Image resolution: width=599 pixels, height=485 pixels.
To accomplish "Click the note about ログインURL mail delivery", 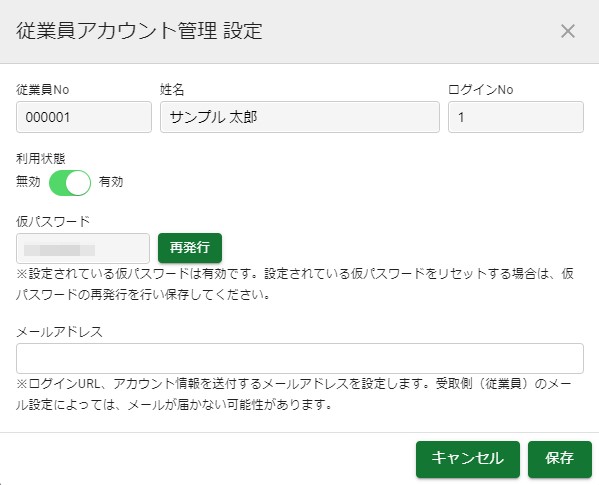I will click(294, 394).
